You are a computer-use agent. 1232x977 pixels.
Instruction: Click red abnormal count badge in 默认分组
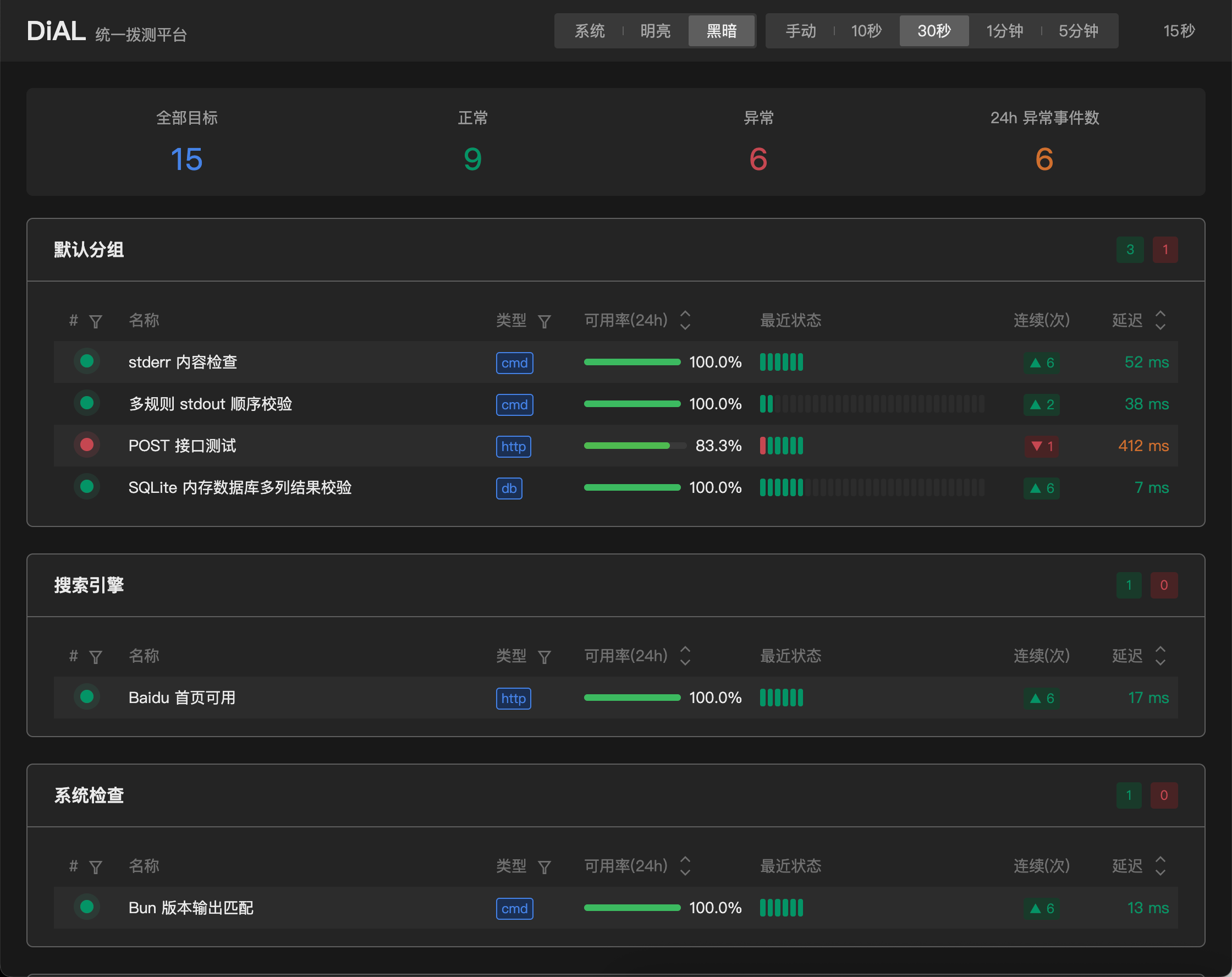click(1164, 249)
